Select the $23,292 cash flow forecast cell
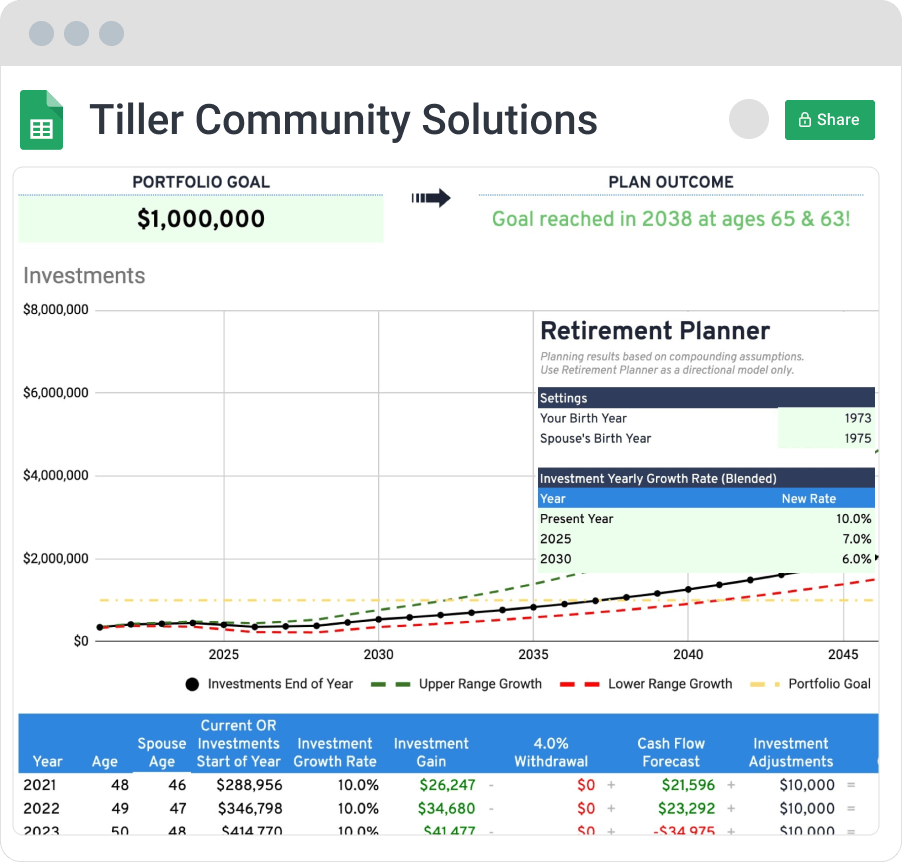This screenshot has height=862, width=902. click(x=686, y=809)
